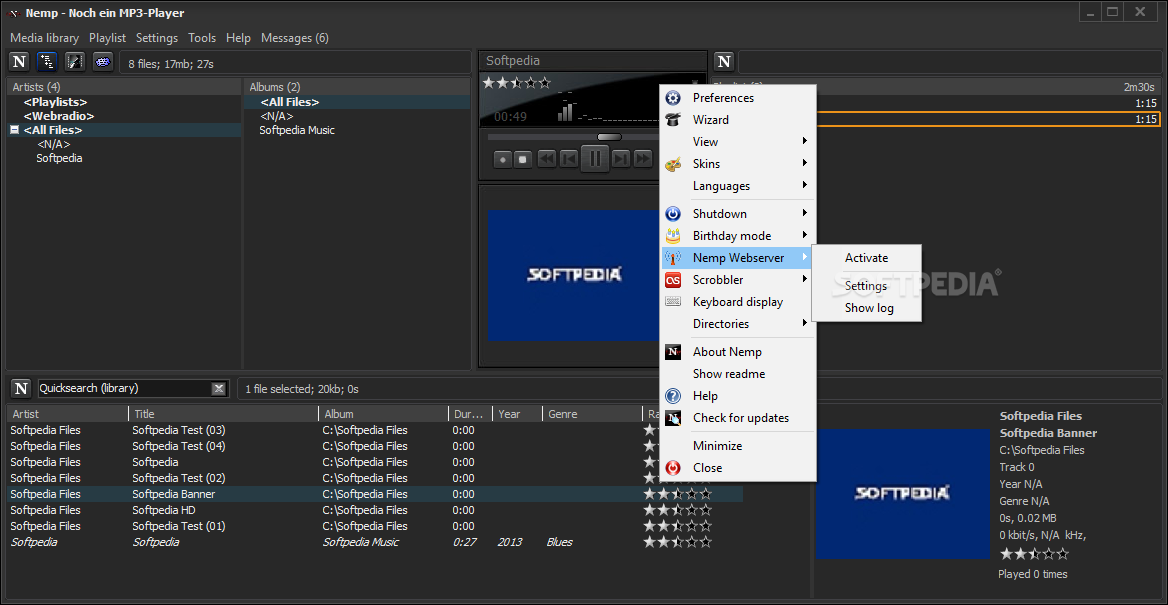Expand the View submenu arrow
This screenshot has width=1168, height=605.
805,141
